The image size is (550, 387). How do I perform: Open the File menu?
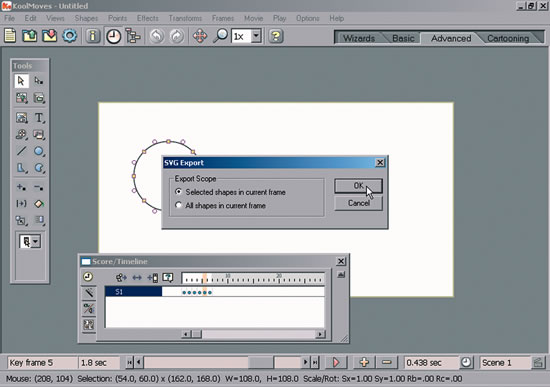[9, 18]
